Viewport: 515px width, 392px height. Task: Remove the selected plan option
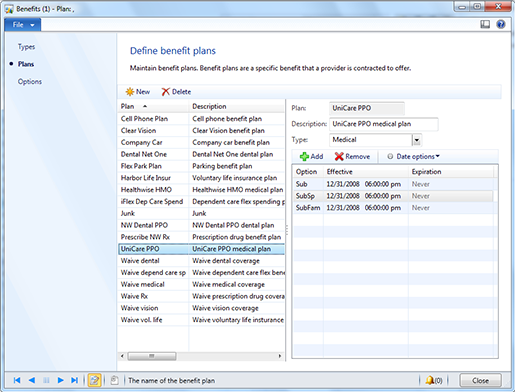click(x=352, y=156)
